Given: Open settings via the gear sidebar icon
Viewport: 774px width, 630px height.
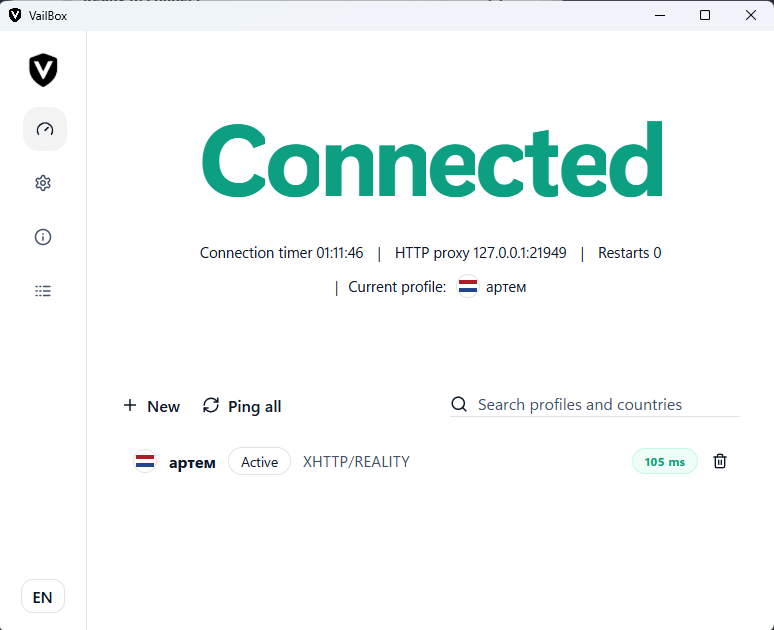Looking at the screenshot, I should (x=43, y=183).
